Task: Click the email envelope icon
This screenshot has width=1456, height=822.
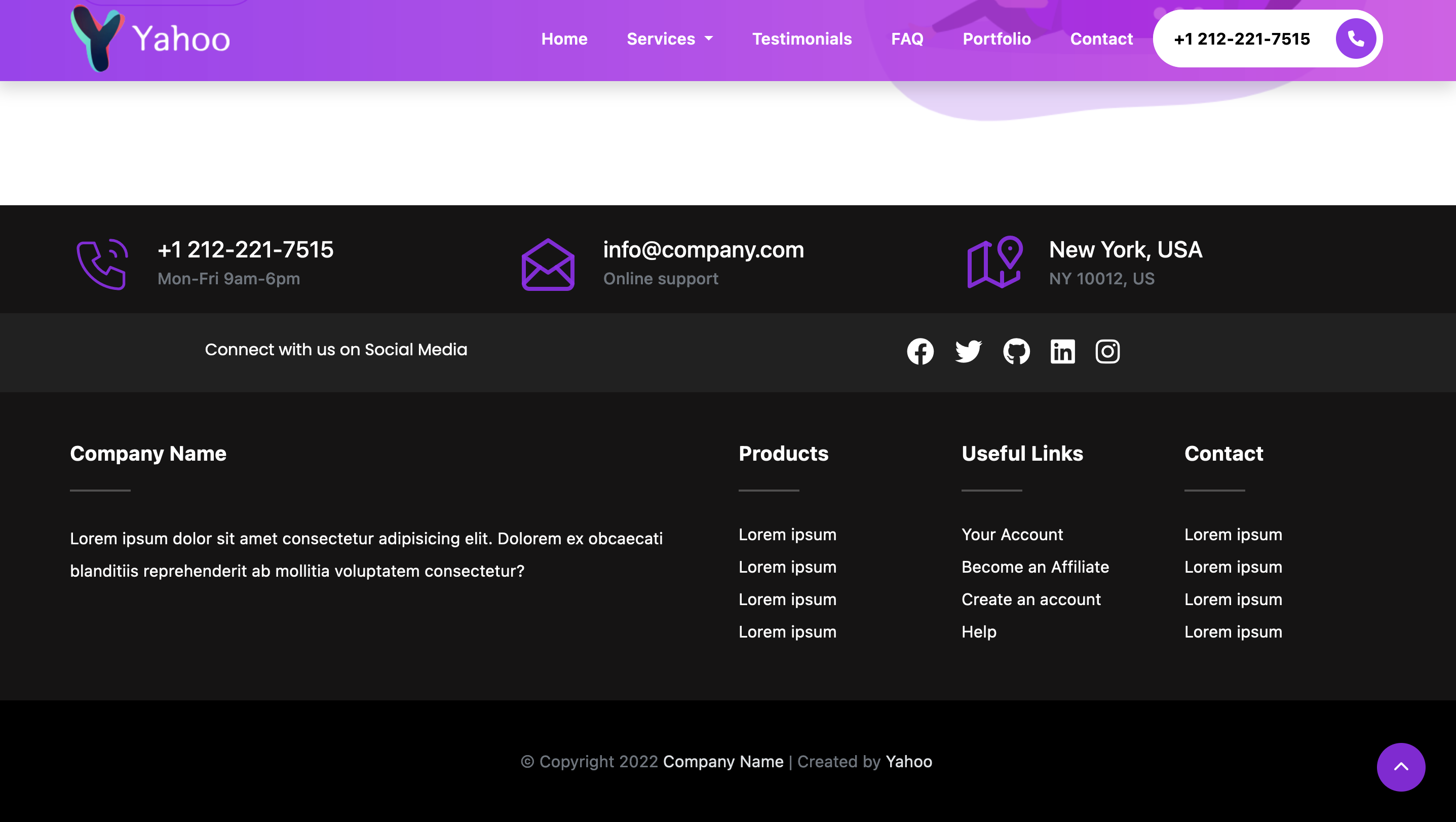Action: (x=547, y=264)
